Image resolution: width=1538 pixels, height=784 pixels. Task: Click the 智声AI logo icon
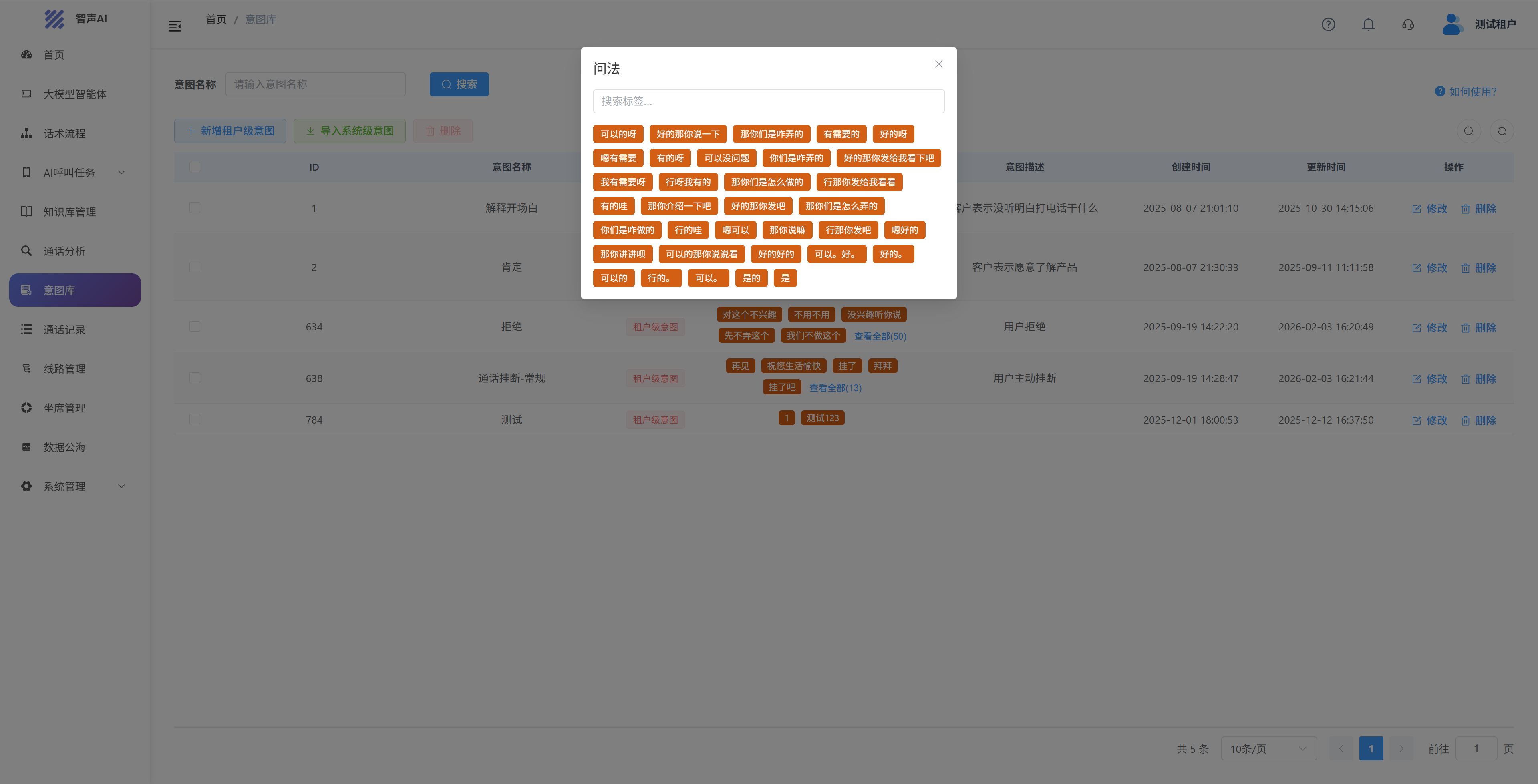(54, 19)
